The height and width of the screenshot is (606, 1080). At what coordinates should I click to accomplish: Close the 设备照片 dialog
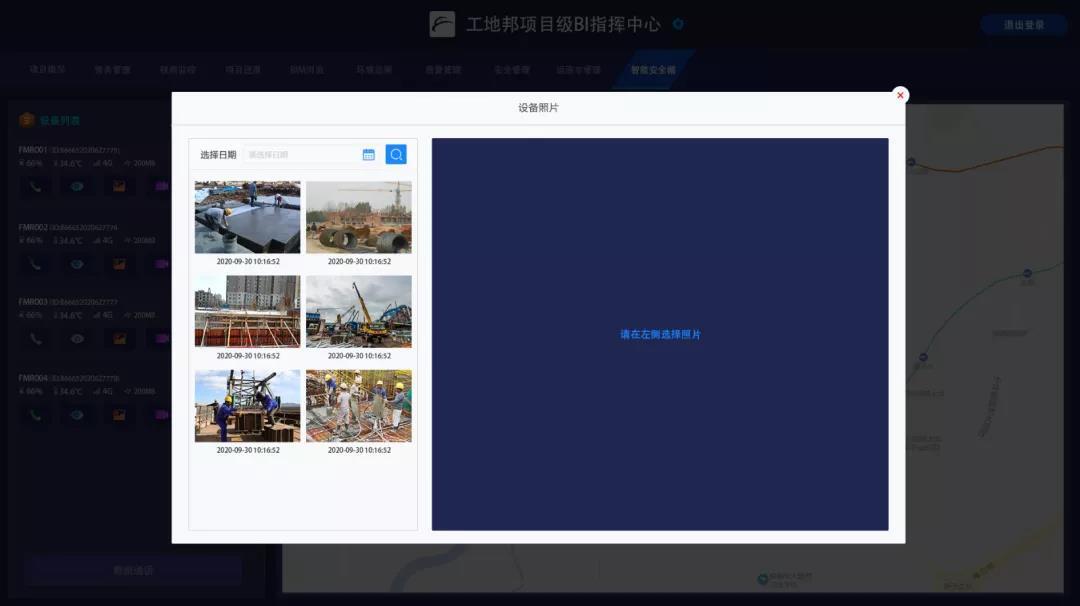click(x=900, y=95)
